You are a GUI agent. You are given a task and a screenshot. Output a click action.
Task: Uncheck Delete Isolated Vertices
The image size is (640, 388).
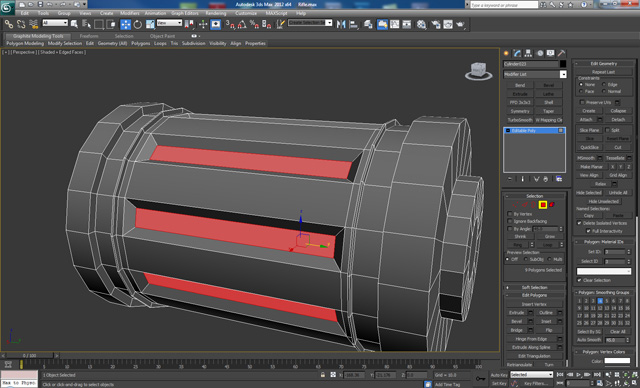click(x=579, y=223)
